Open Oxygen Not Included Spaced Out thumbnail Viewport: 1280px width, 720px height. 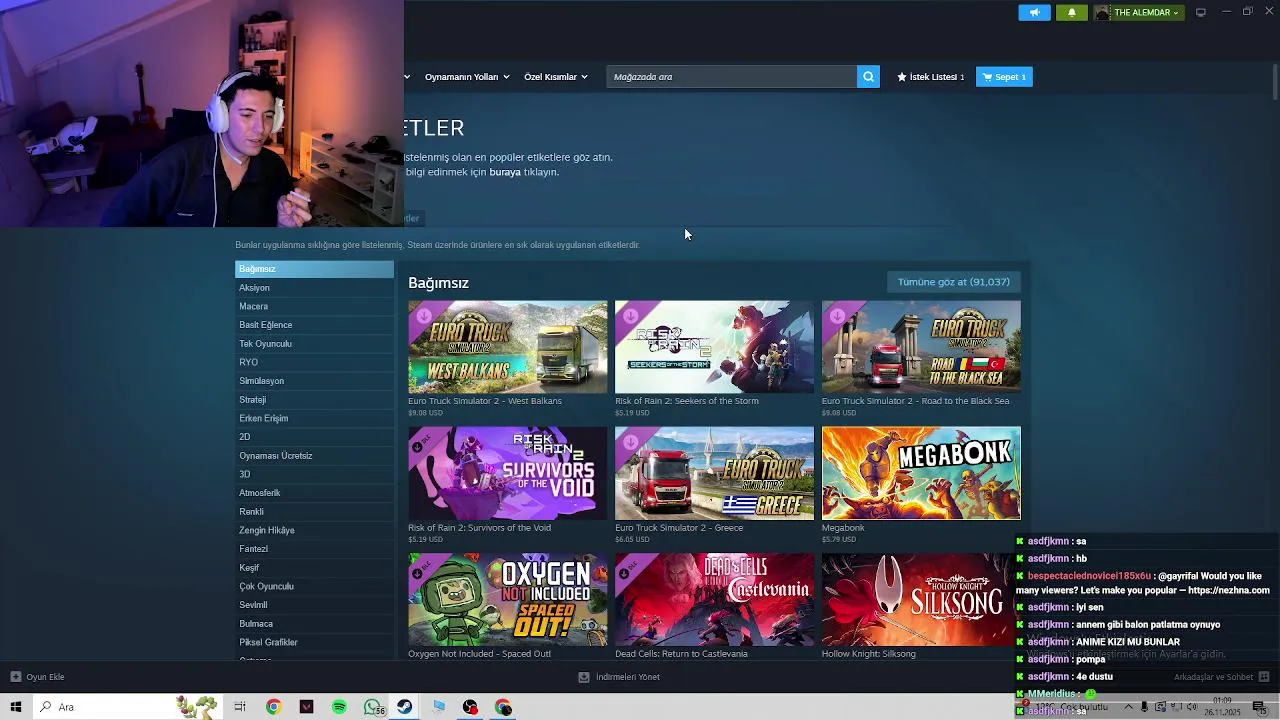coord(507,600)
